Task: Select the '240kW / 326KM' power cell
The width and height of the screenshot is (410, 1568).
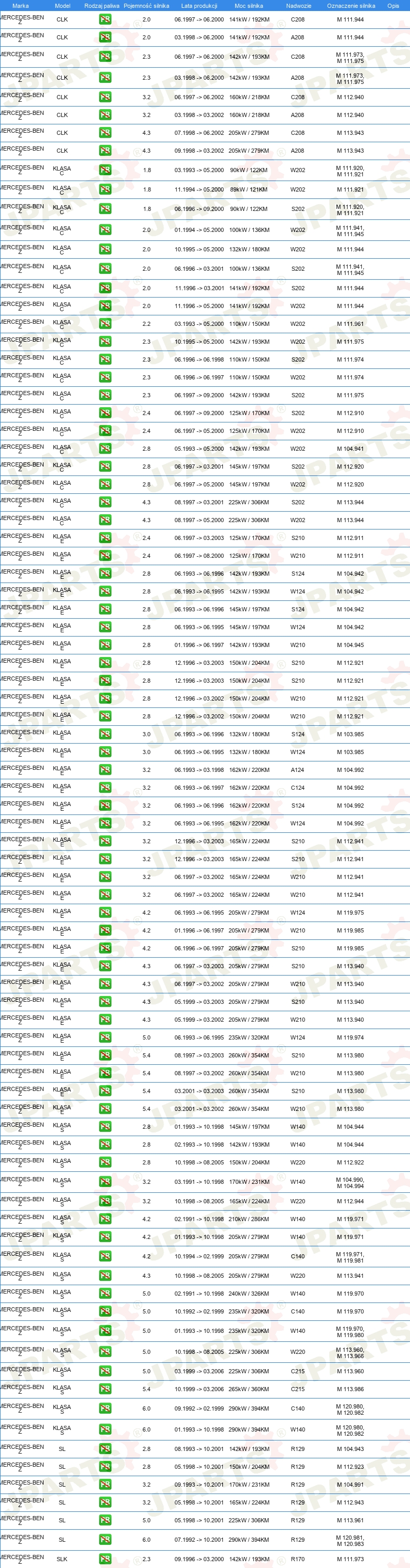Action: pos(249,1294)
